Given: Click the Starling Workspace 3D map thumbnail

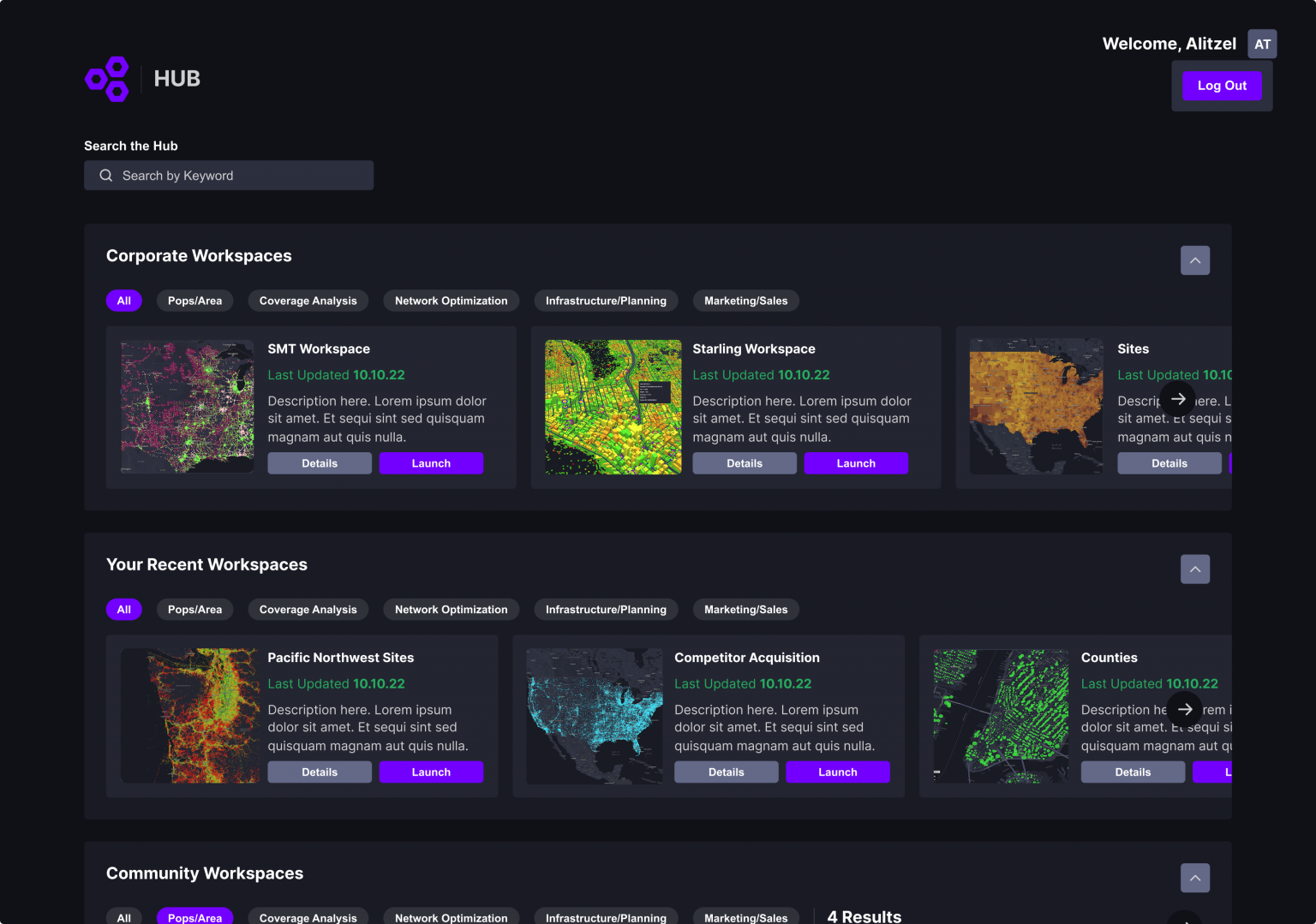Looking at the screenshot, I should pos(613,408).
